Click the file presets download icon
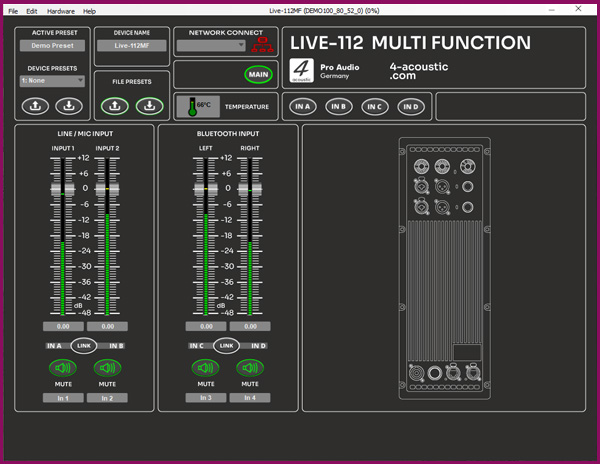This screenshot has width=600, height=464. point(148,105)
